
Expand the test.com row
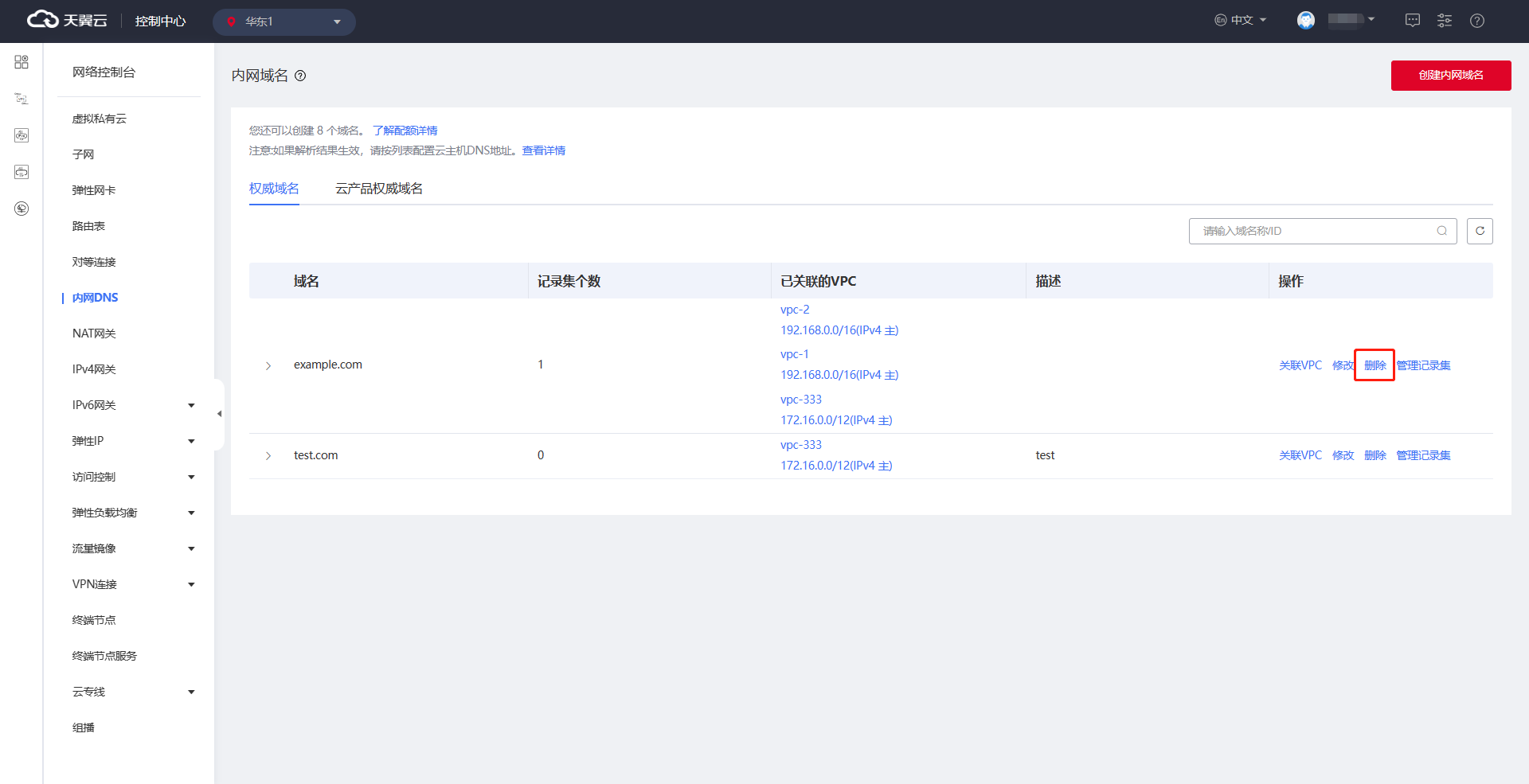[268, 456]
